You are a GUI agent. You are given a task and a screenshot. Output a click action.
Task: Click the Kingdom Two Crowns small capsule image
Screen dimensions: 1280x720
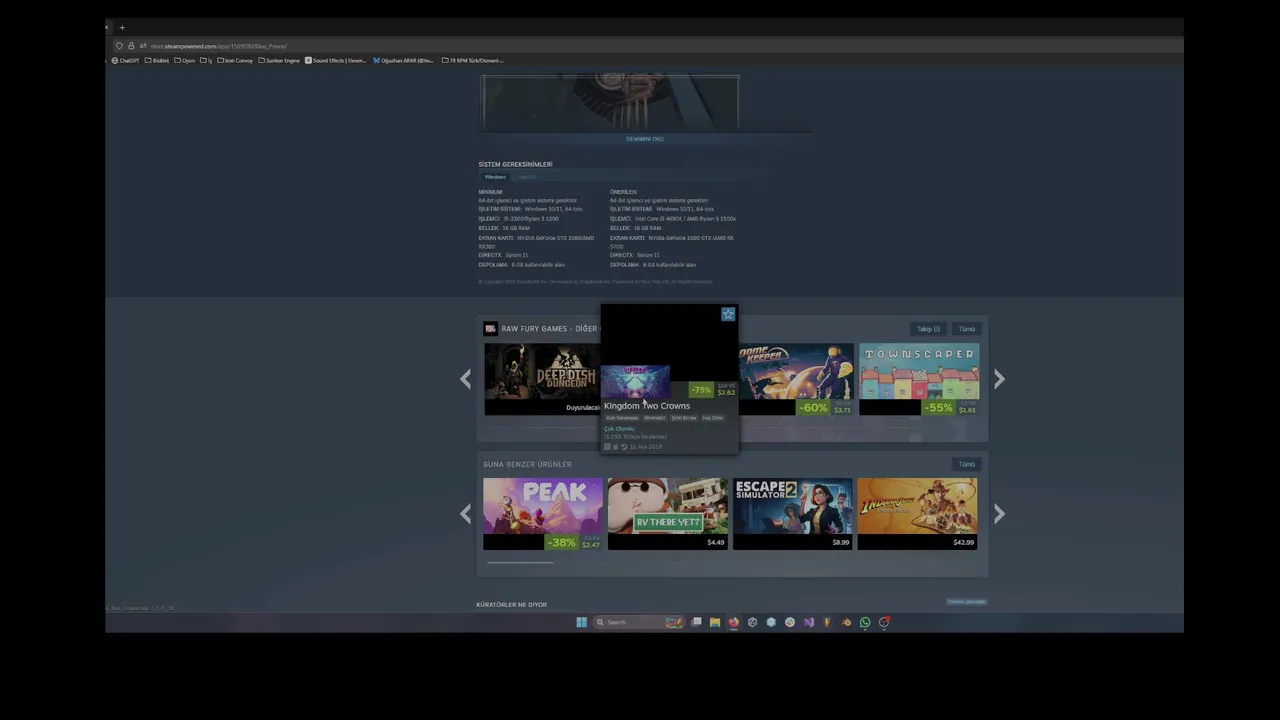pos(635,382)
